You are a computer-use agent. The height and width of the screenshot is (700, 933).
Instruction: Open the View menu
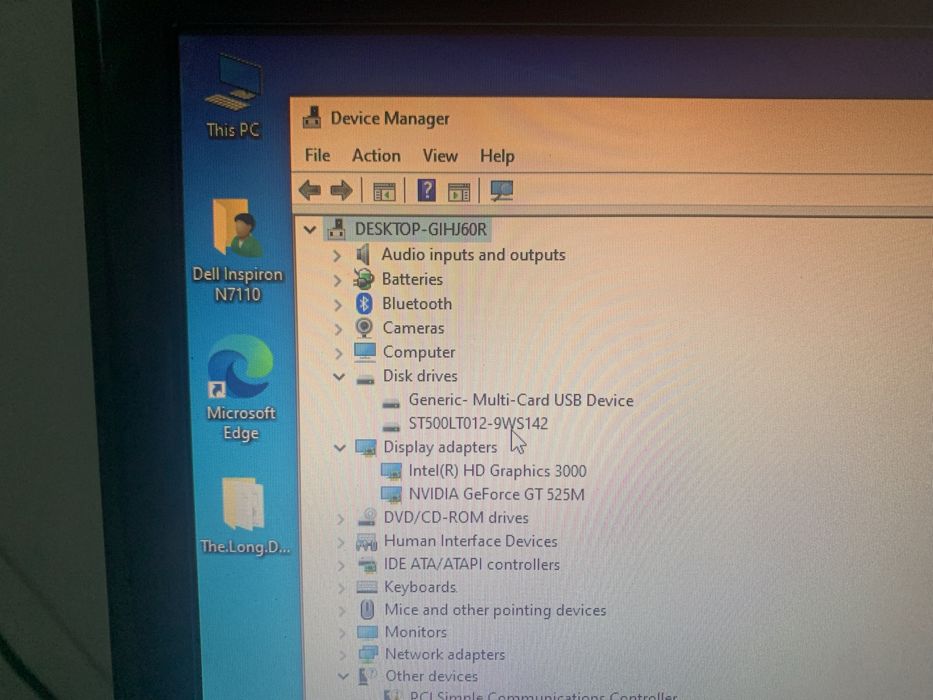pos(440,156)
